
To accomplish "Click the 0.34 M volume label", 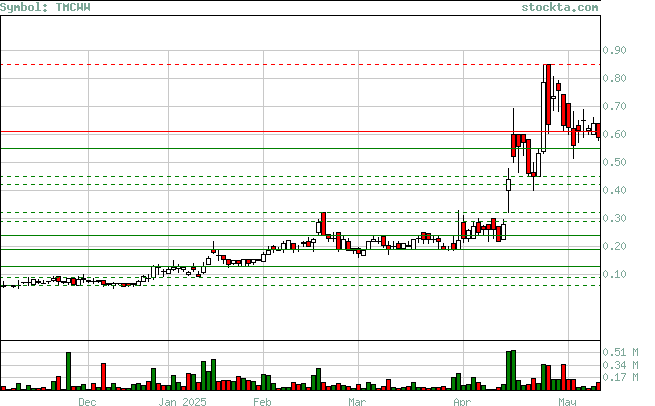I will pyautogui.click(x=620, y=365).
